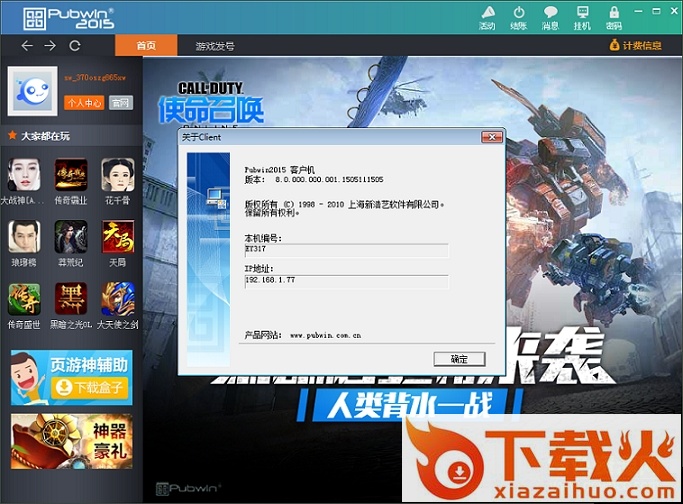Click the 结账 checkout power icon
The width and height of the screenshot is (683, 504).
coord(518,17)
